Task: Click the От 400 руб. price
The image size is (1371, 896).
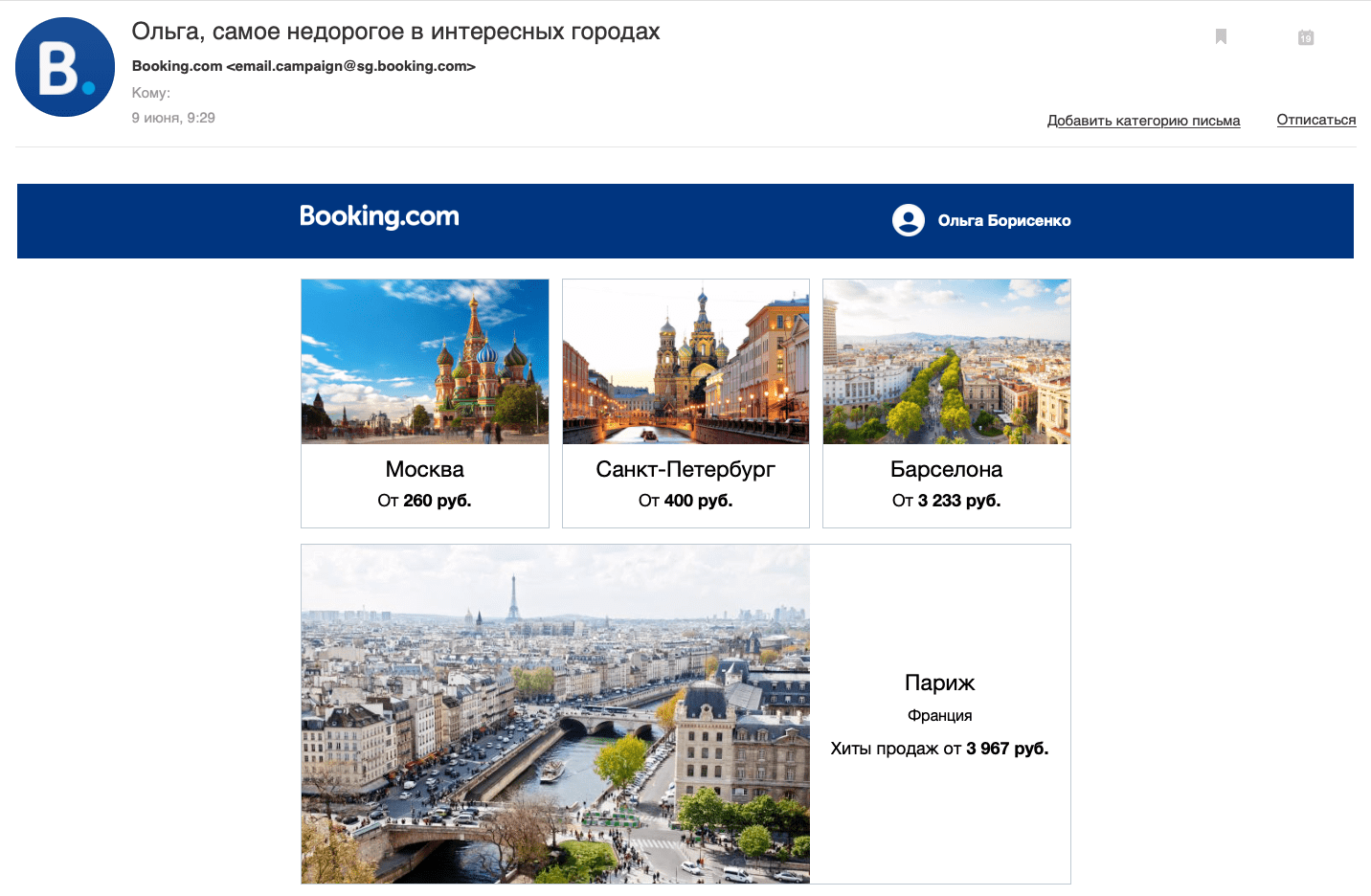Action: click(x=685, y=501)
